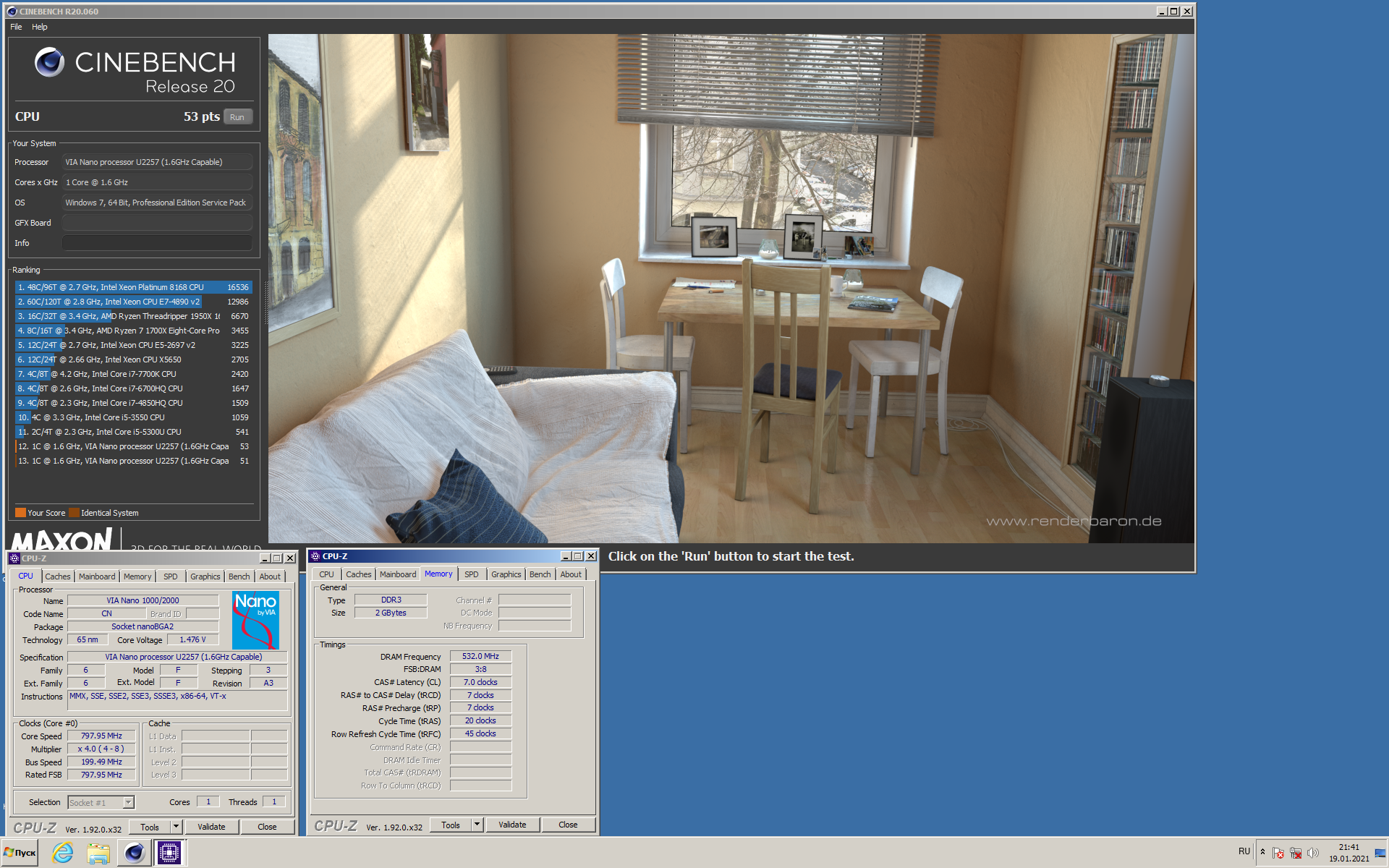Show hidden tray icons arrow
This screenshot has height=868, width=1389.
click(1262, 851)
